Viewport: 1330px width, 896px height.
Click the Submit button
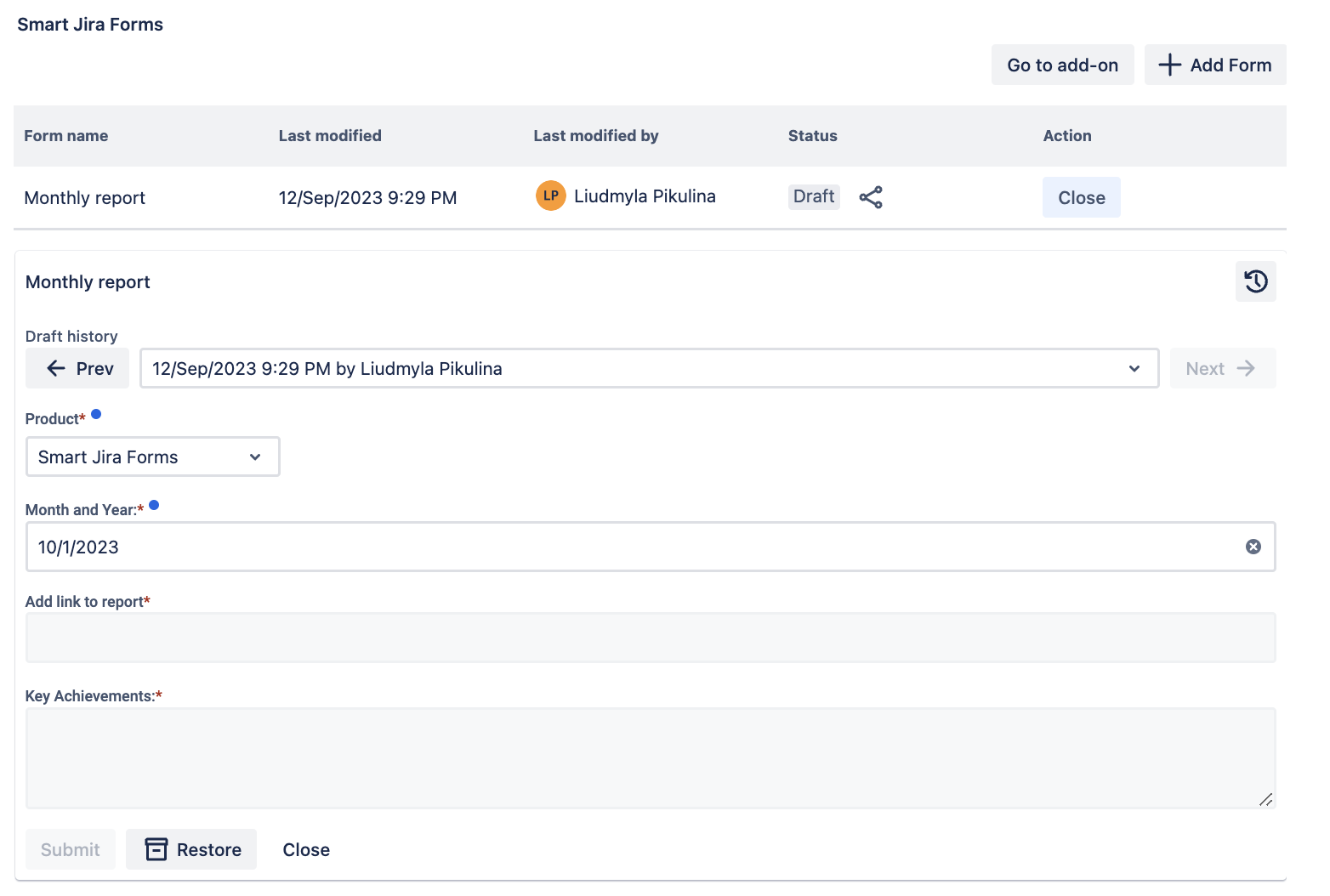pos(71,849)
